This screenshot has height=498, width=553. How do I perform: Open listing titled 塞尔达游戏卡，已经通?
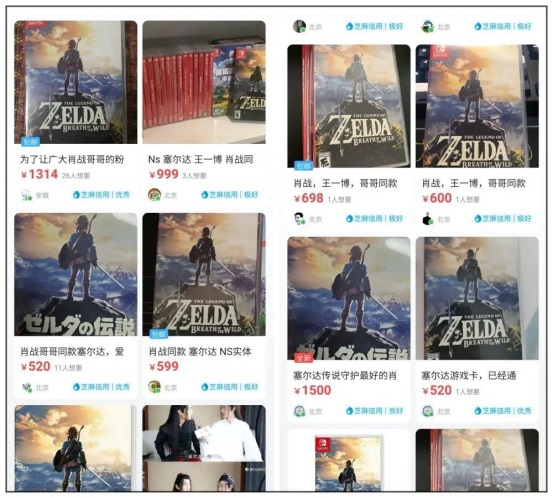coord(469,376)
